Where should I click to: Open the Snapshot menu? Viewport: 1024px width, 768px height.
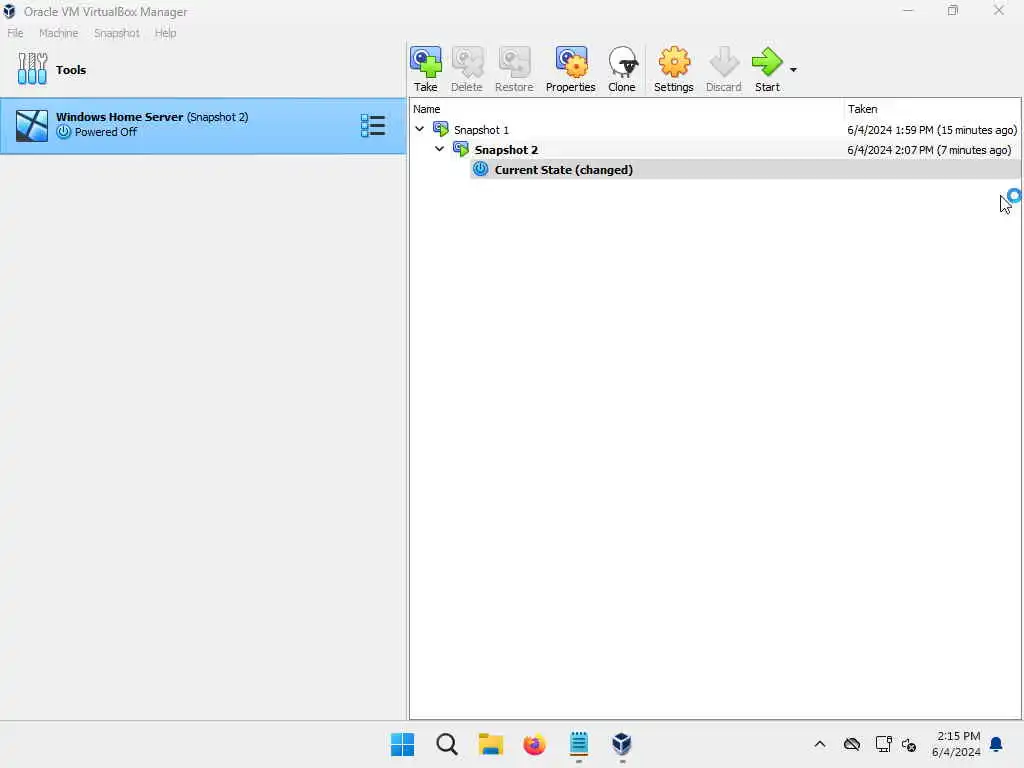117,33
